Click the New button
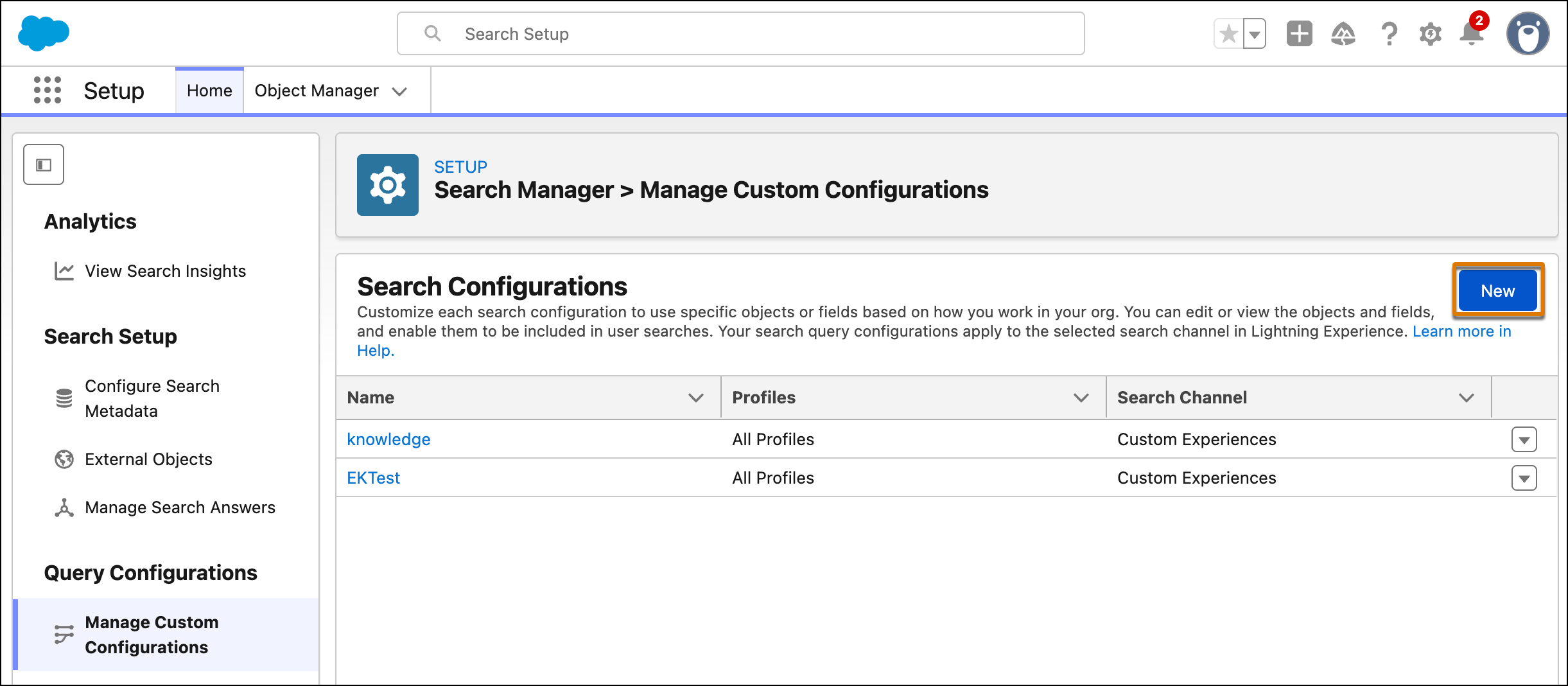1568x686 pixels. click(x=1498, y=290)
